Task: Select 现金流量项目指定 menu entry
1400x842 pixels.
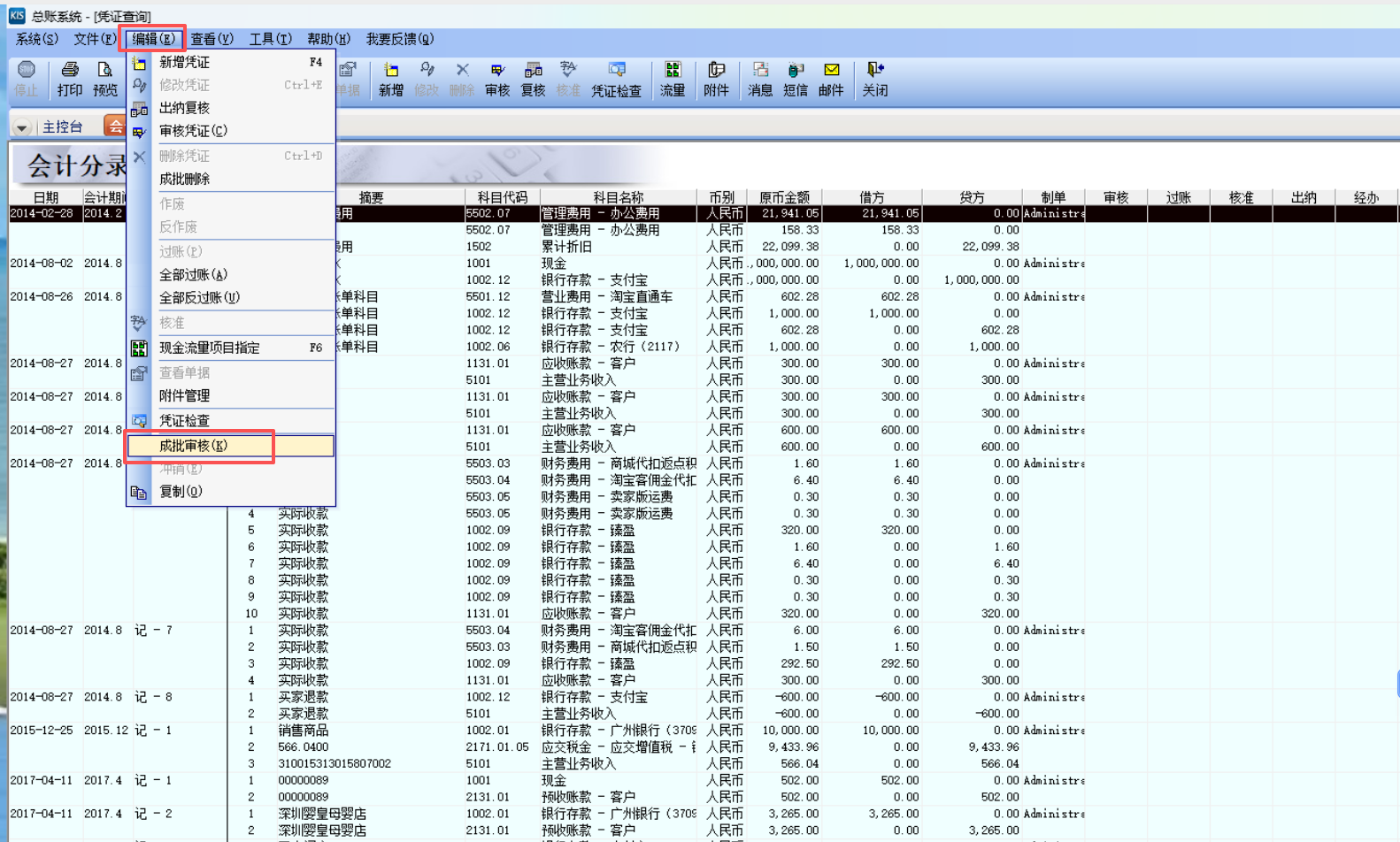Action: tap(210, 348)
